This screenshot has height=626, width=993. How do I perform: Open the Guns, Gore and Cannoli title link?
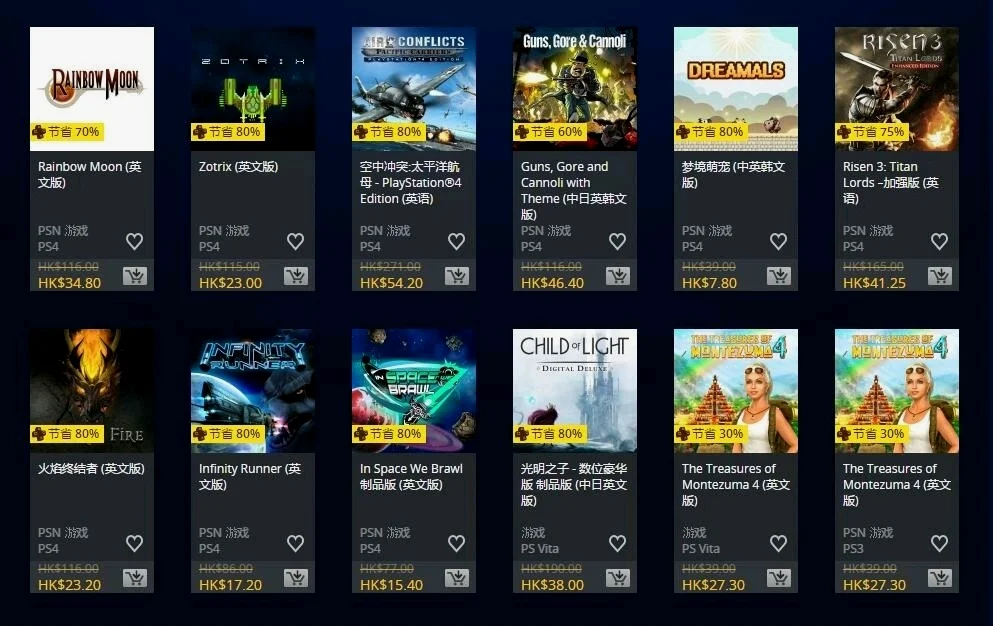click(574, 190)
